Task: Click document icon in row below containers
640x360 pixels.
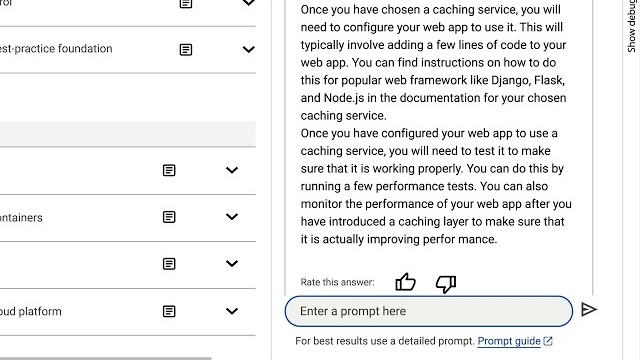Action: point(169,264)
